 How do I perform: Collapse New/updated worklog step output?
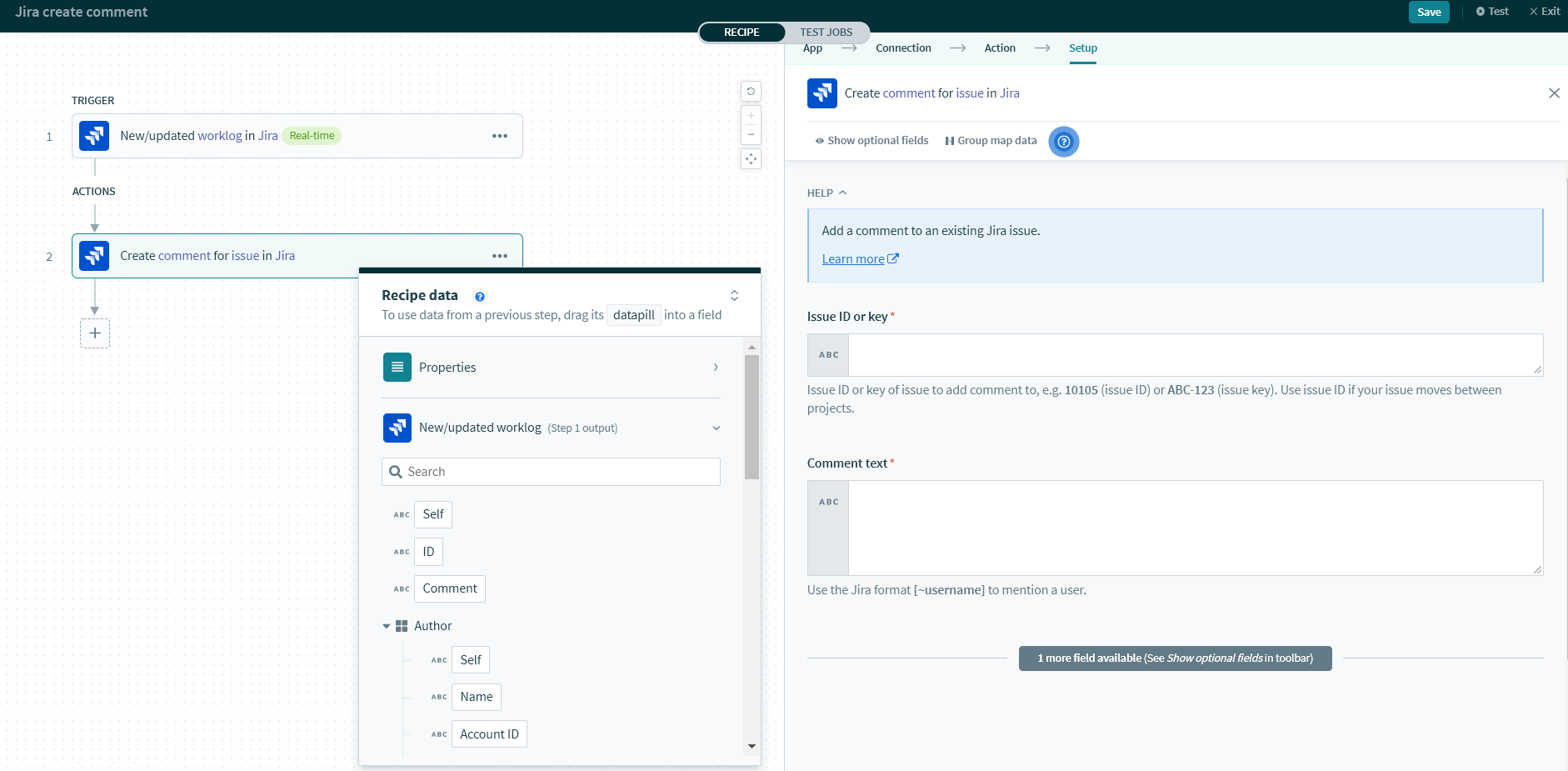point(716,428)
